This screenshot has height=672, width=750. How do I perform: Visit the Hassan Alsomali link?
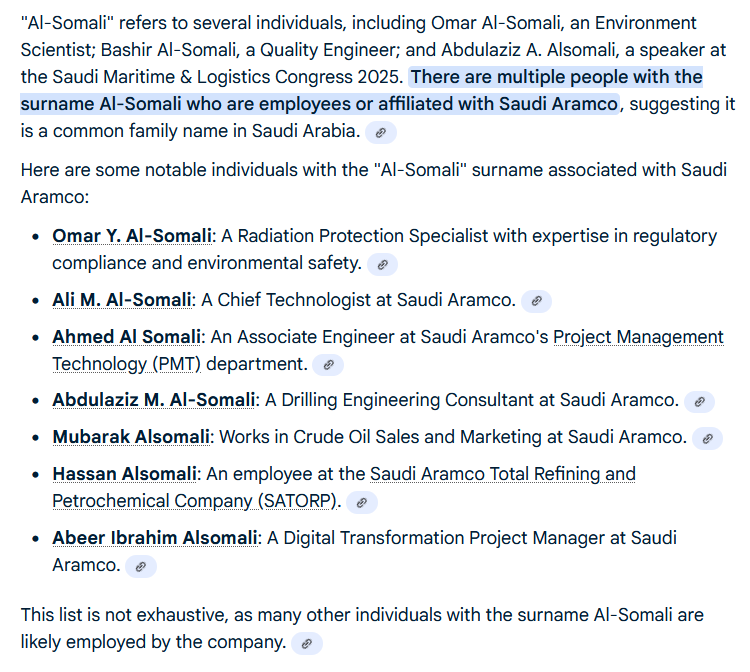tap(124, 473)
